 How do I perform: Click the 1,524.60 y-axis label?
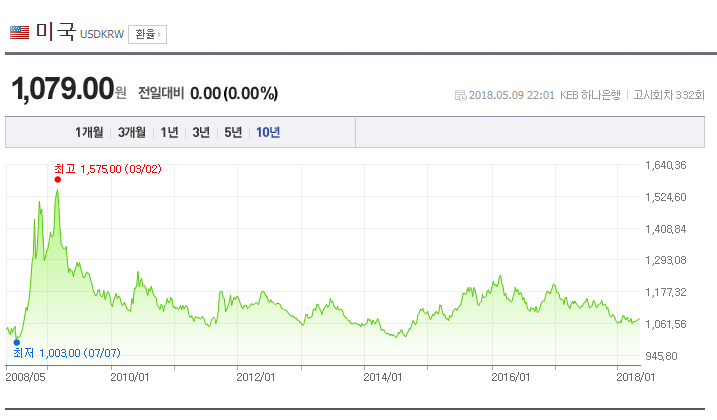point(666,197)
